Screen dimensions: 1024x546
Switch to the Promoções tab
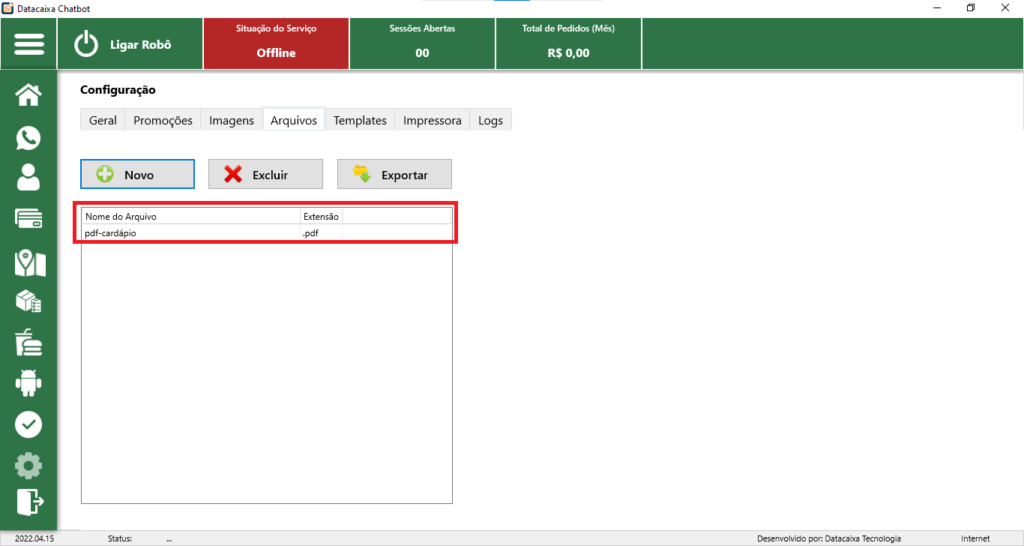163,120
